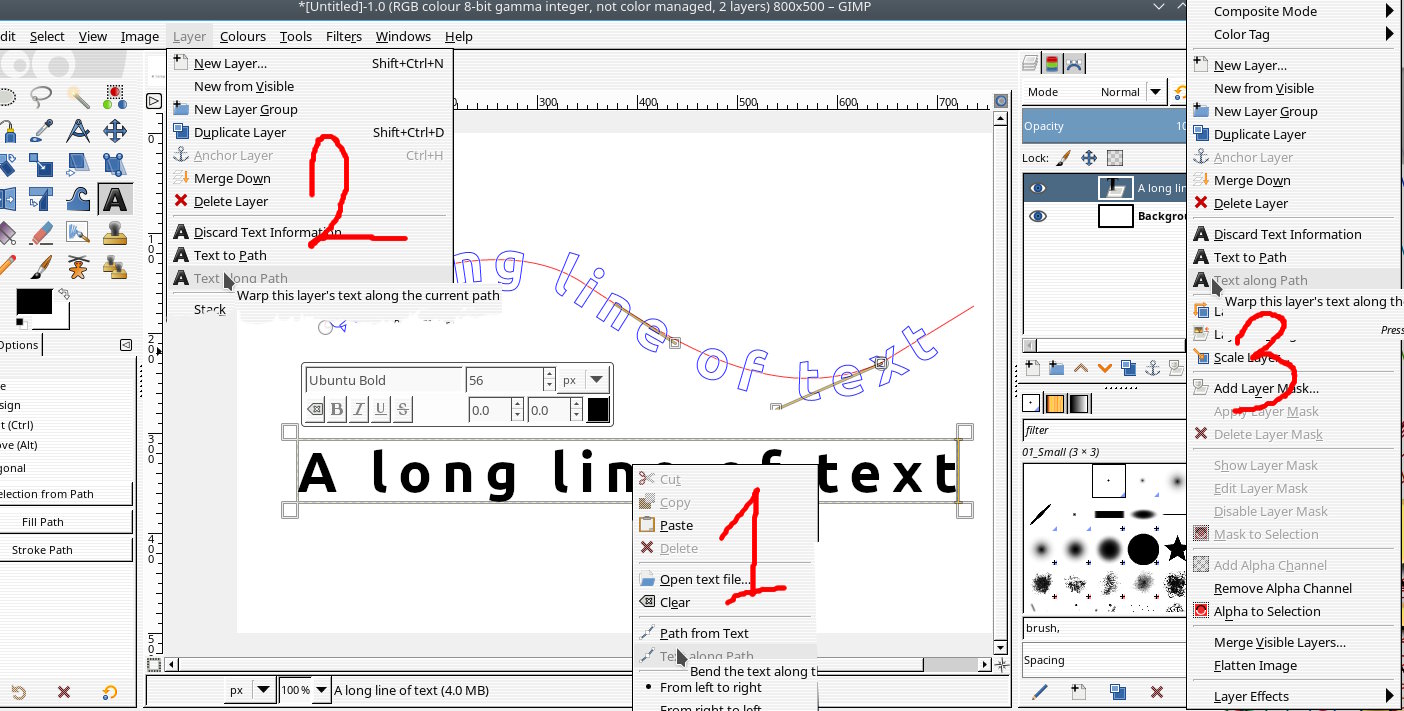This screenshot has width=1404, height=711.
Task: Duplicate layer via layers panel button
Action: click(1128, 368)
